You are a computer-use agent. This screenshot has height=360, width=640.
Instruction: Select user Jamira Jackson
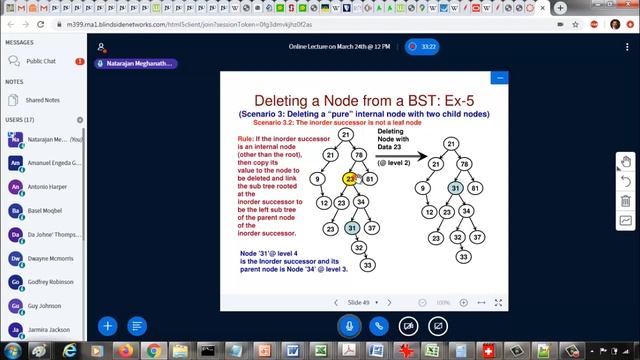(x=44, y=330)
